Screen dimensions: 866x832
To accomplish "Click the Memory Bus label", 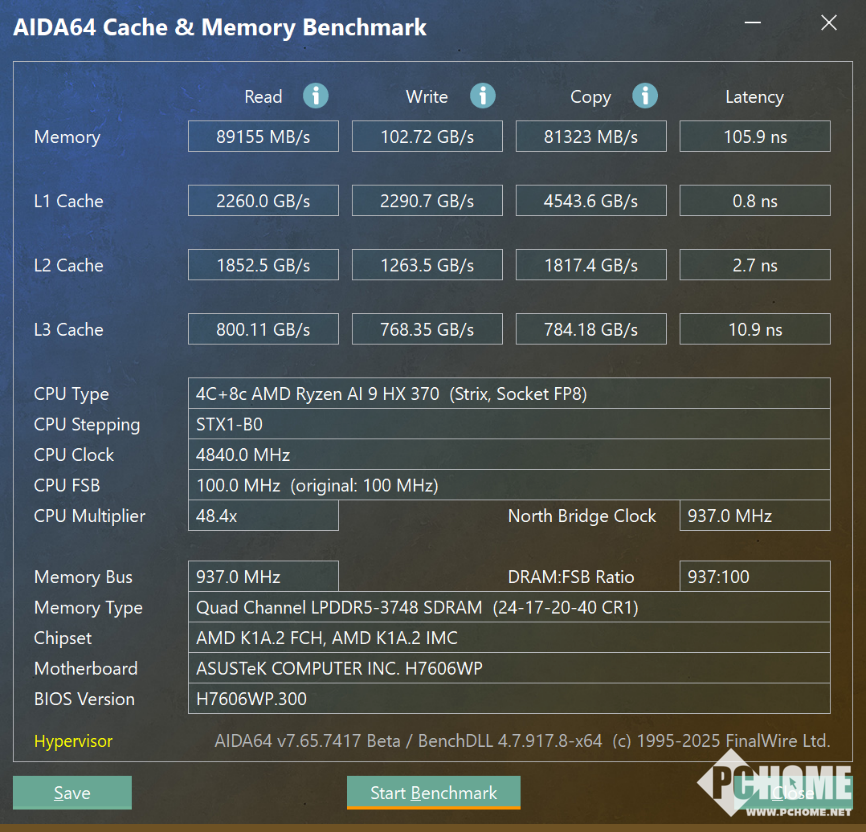I will (x=83, y=577).
